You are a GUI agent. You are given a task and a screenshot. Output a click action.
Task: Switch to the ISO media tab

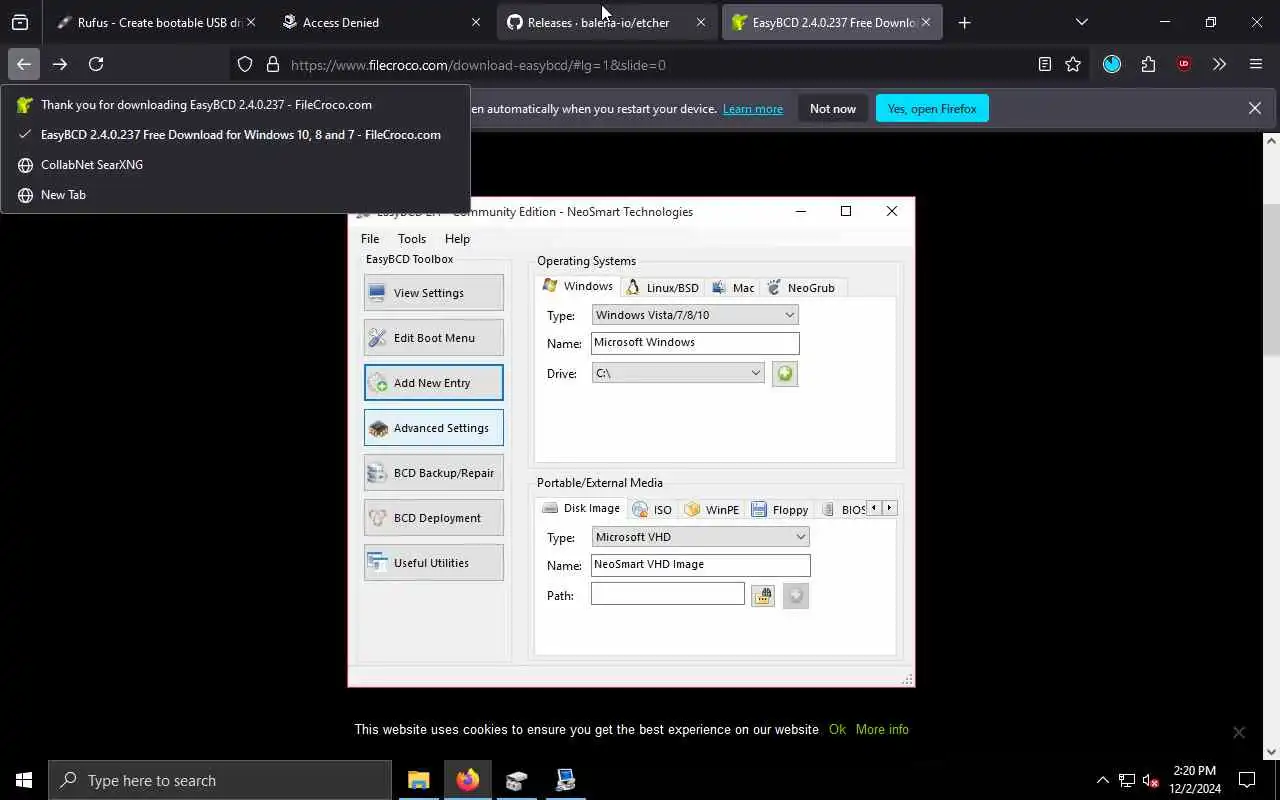pyautogui.click(x=652, y=510)
